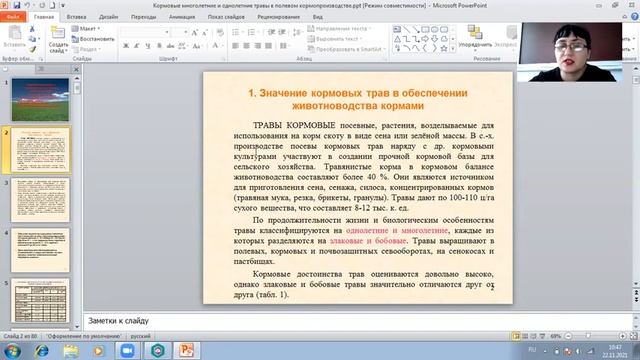The width and height of the screenshot is (640, 360).
Task: Open the Макет layout dropdown
Action: [x=86, y=29]
